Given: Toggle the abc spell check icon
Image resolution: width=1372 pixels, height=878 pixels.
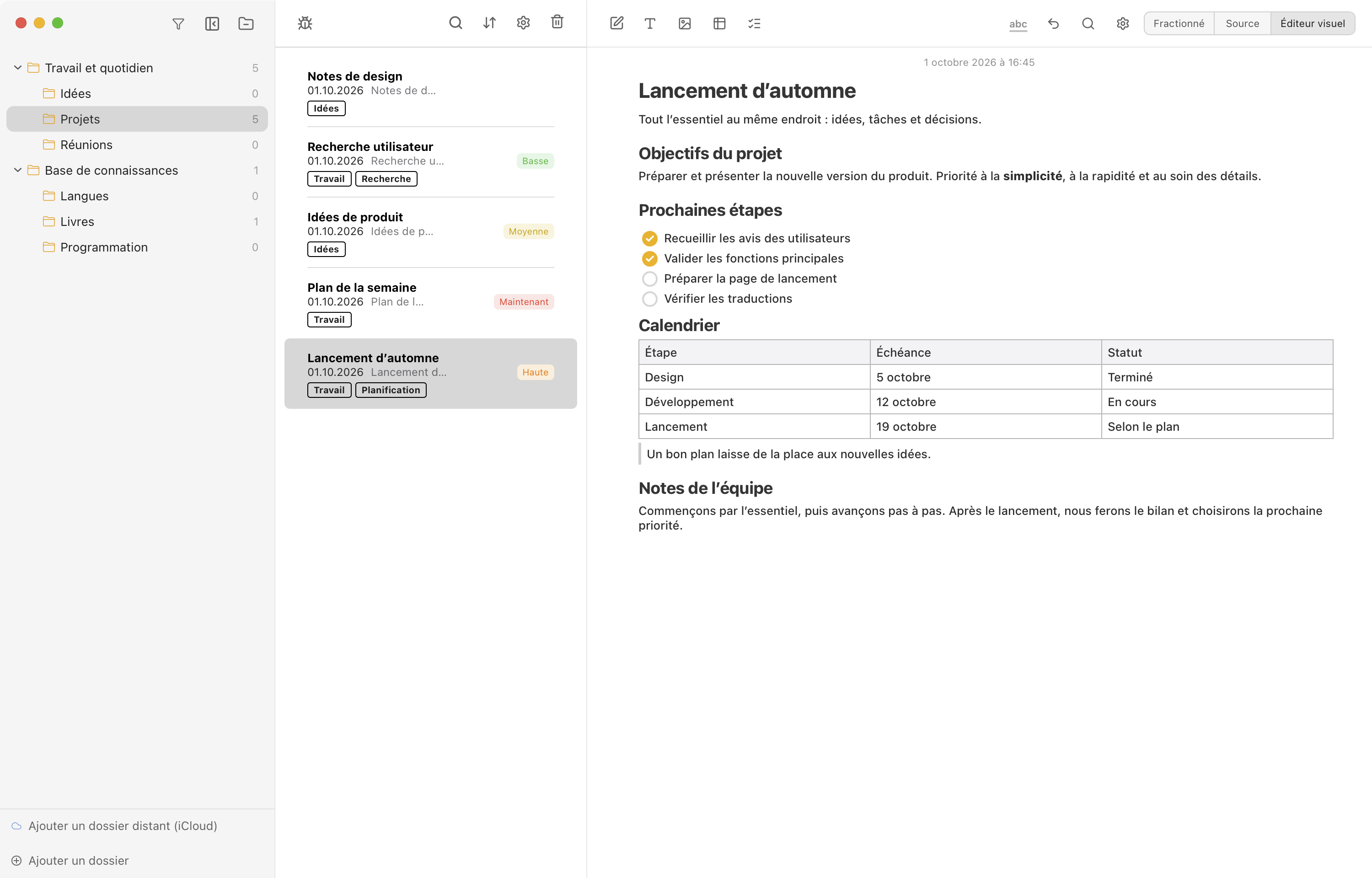Looking at the screenshot, I should coord(1018,24).
